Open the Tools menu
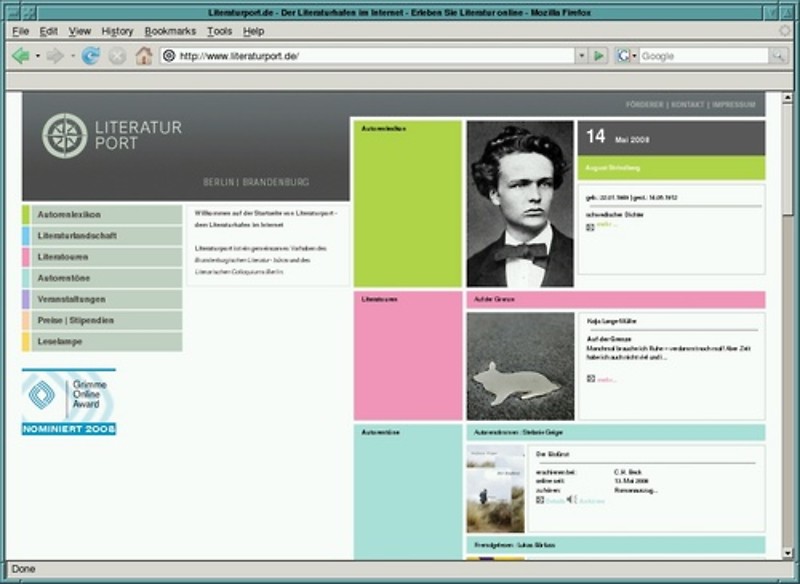This screenshot has width=800, height=584. (x=219, y=31)
